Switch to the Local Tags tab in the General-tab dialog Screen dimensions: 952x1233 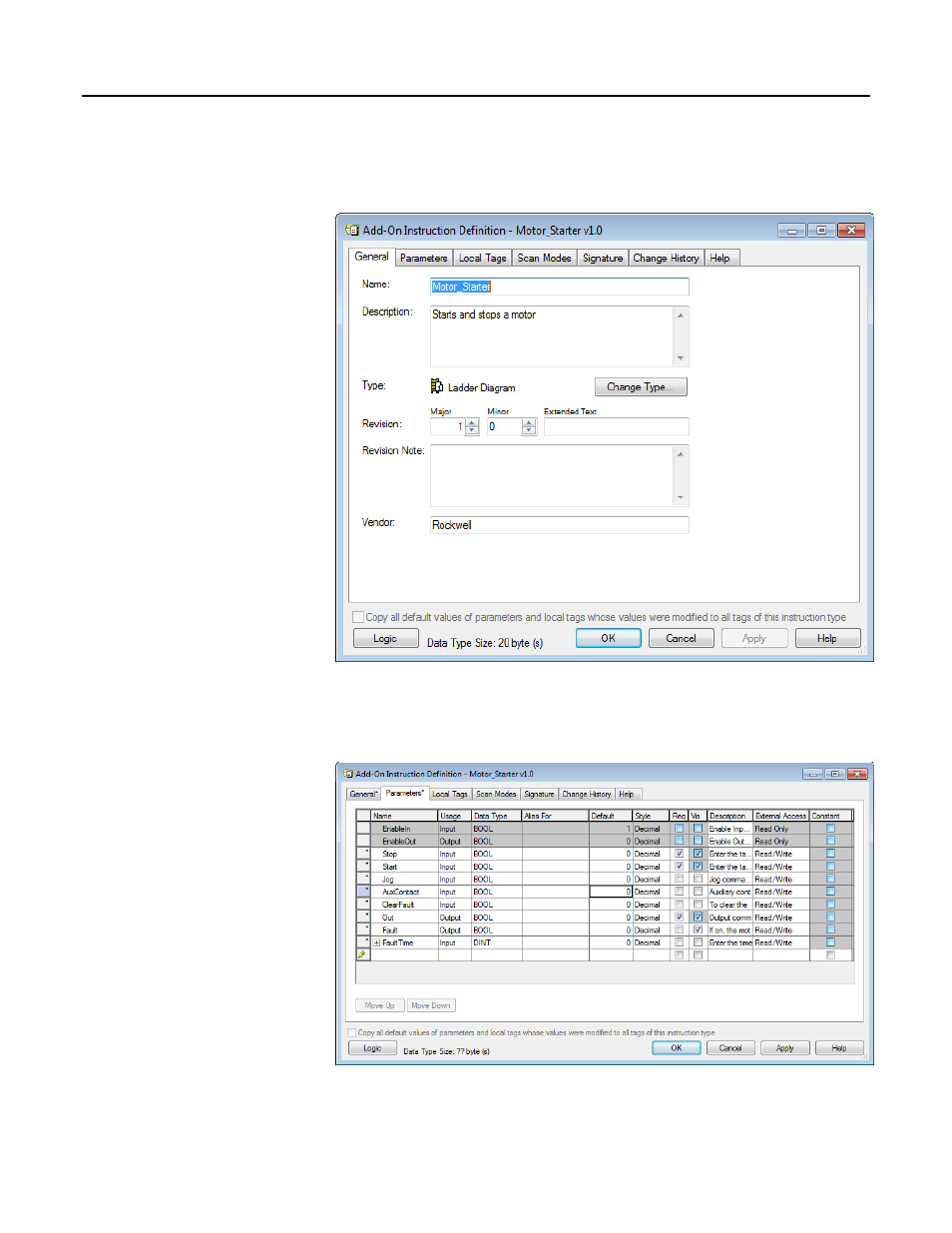[482, 258]
